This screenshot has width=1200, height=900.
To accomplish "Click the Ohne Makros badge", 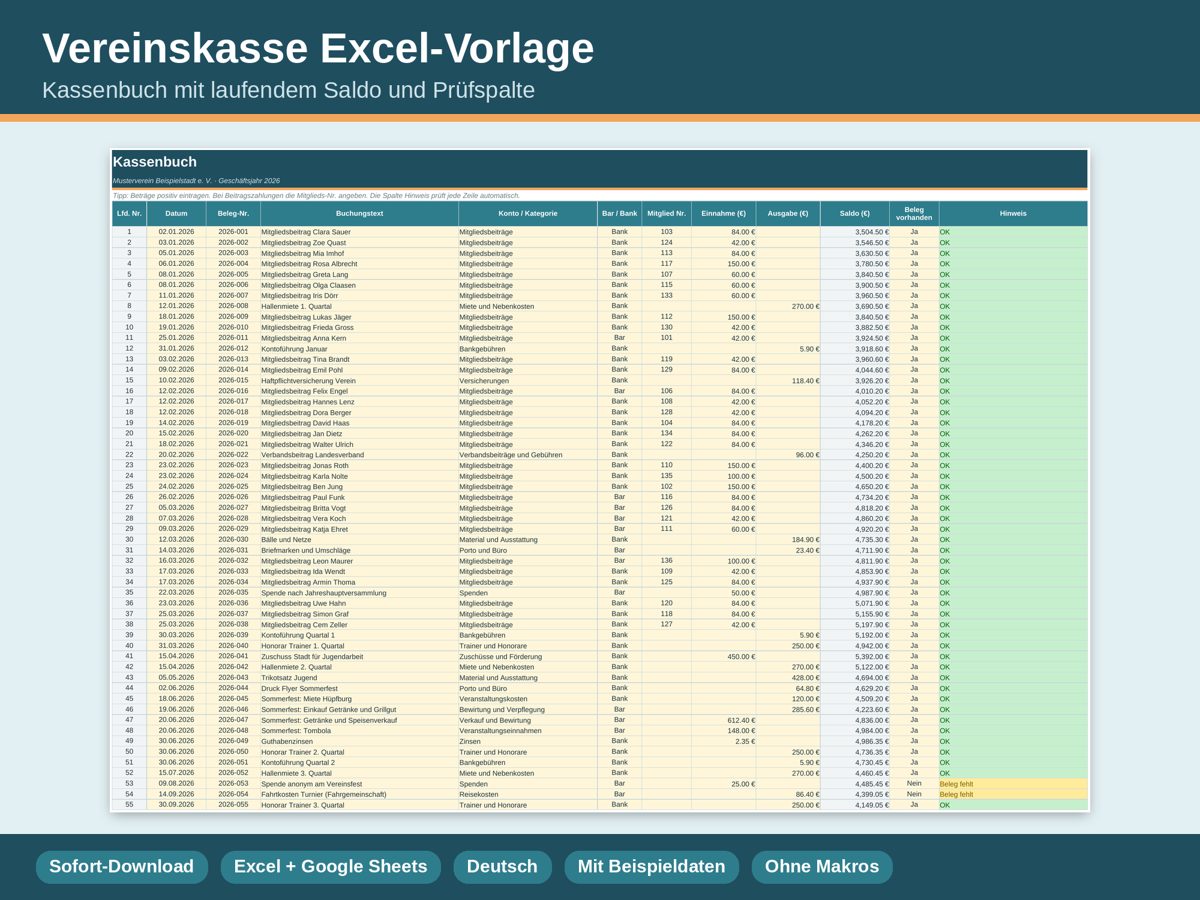I will click(822, 867).
